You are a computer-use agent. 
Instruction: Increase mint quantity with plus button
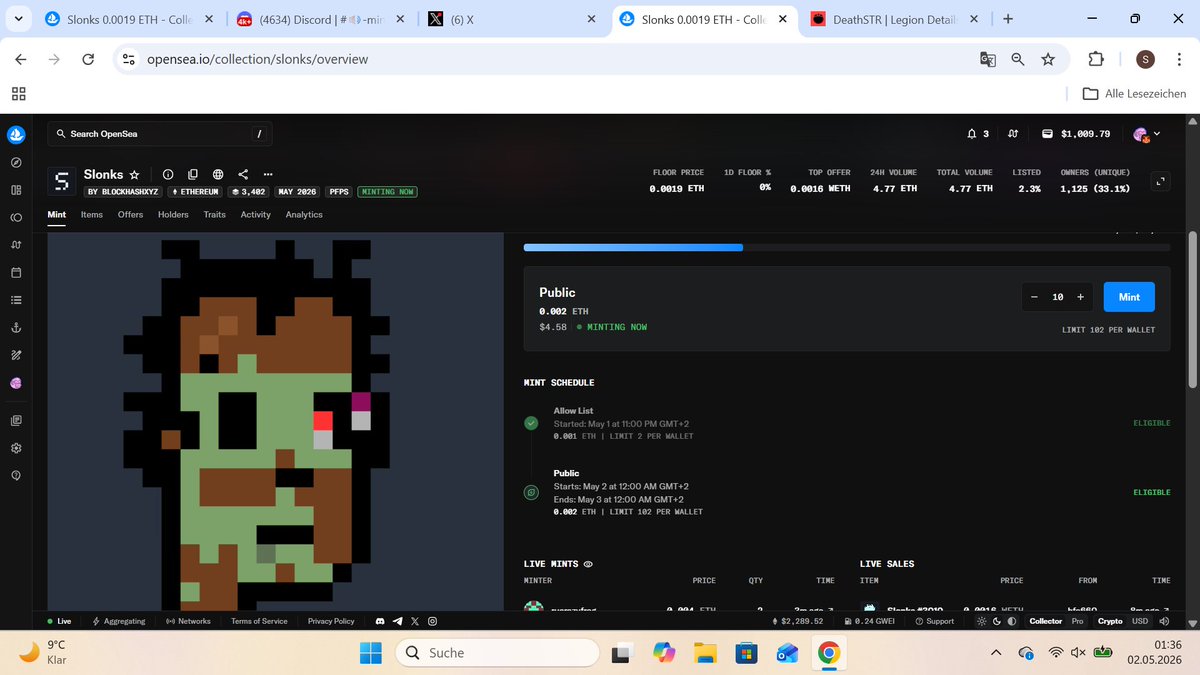click(1081, 297)
